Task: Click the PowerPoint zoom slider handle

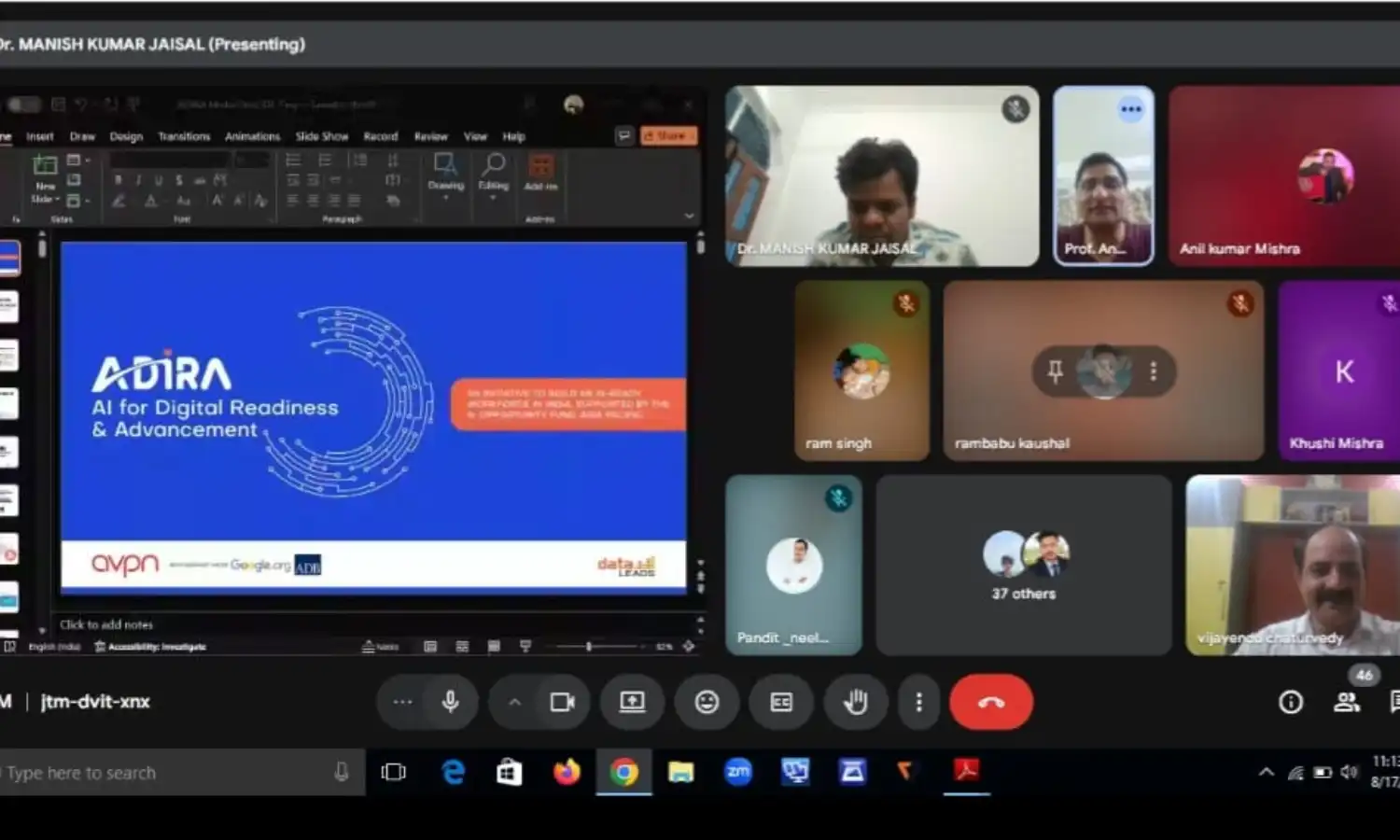Action: (x=589, y=646)
